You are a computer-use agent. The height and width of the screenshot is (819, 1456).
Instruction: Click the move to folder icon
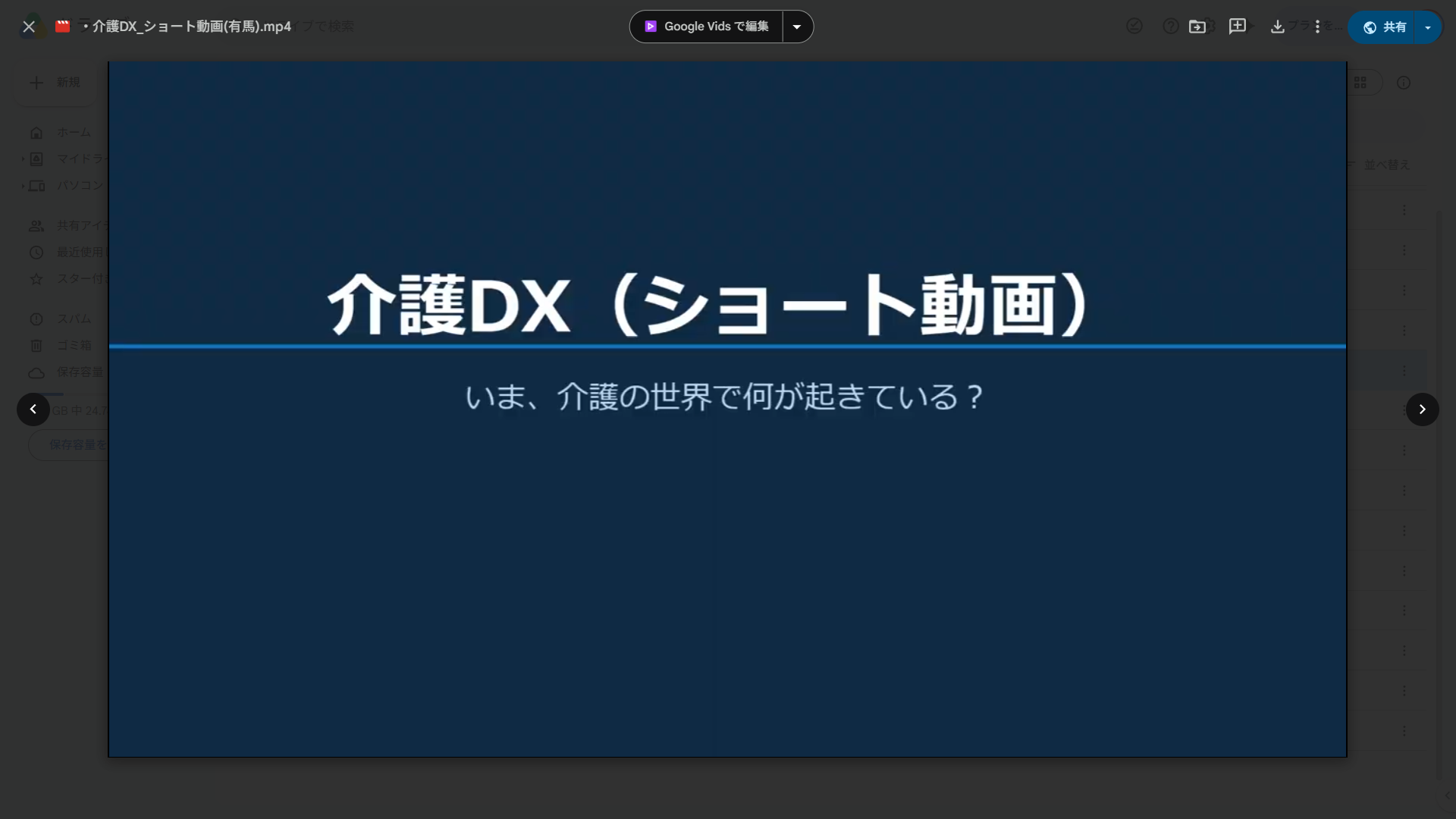tap(1197, 27)
